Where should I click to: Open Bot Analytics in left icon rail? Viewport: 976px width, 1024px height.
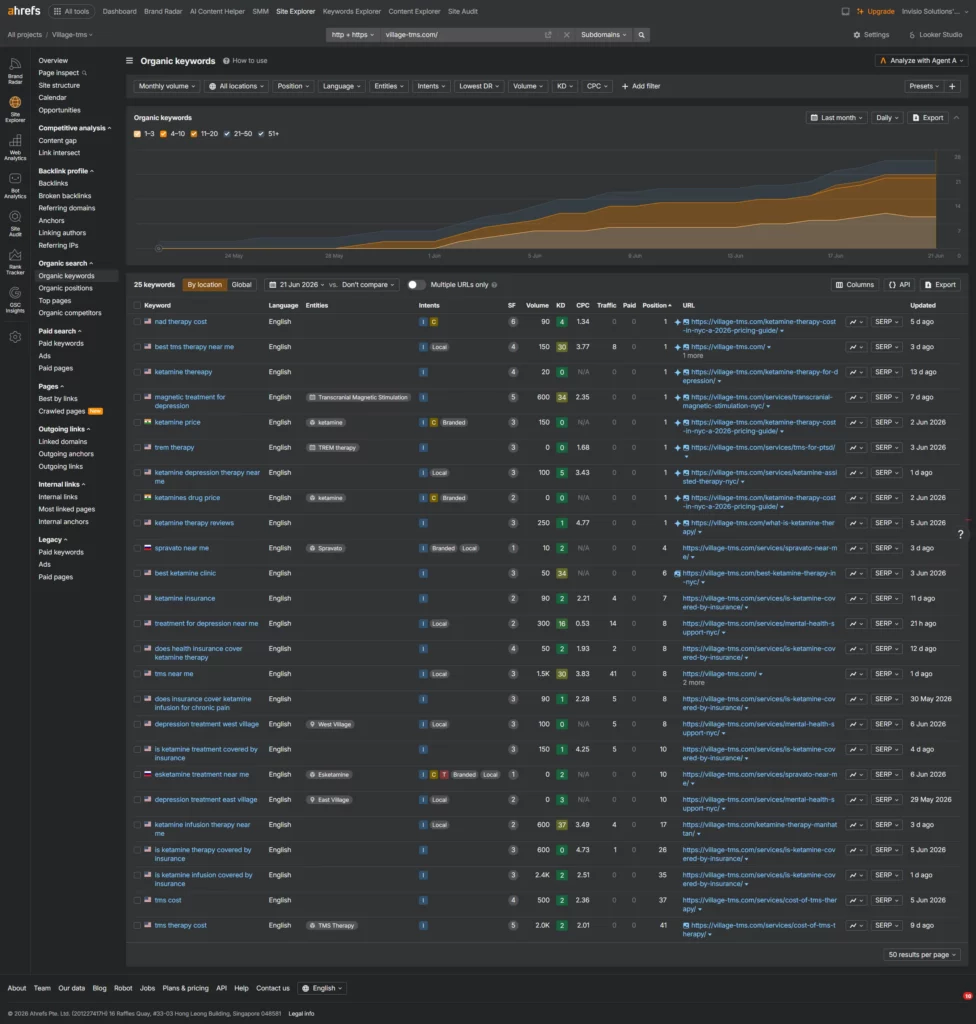tap(15, 185)
